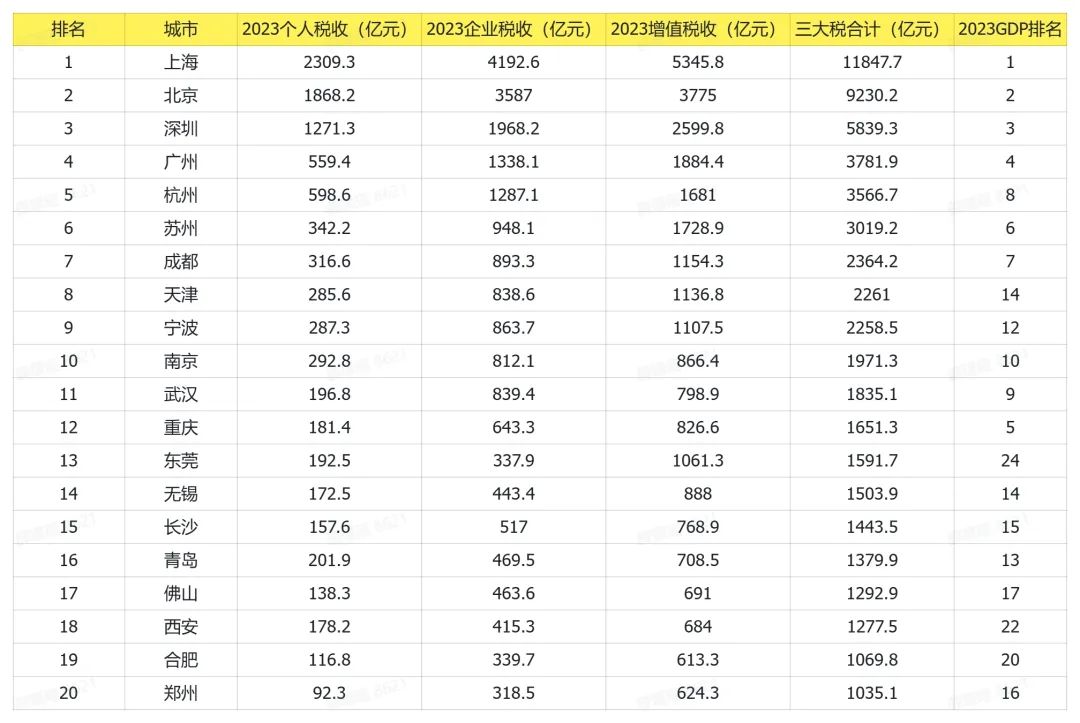The width and height of the screenshot is (1080, 723).
Task: Click the 长沙 city cell
Action: tap(180, 527)
